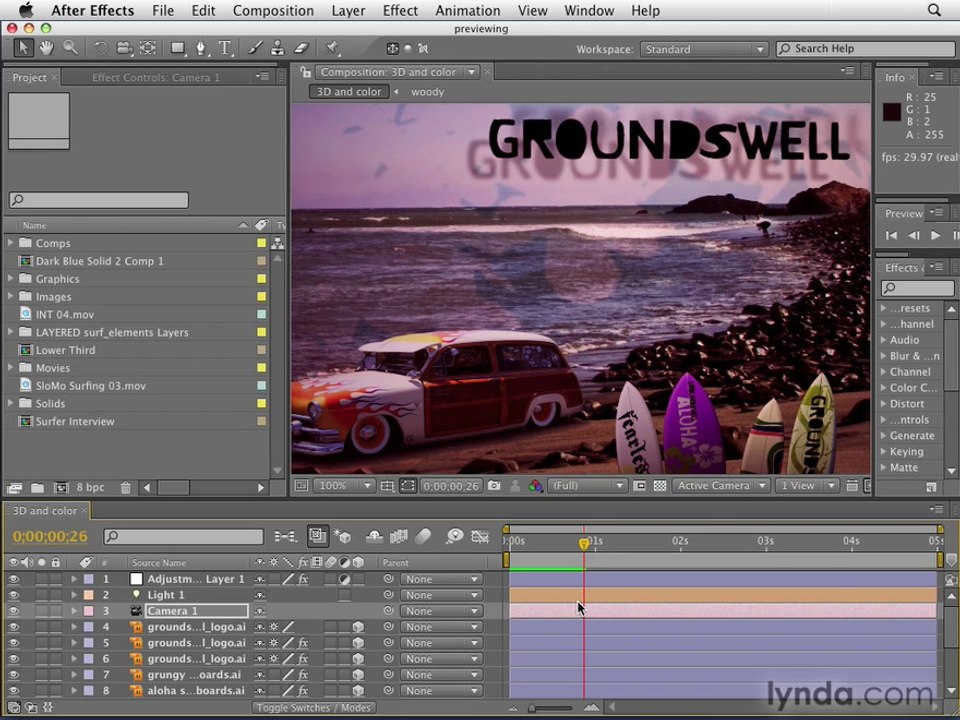Select the Eraser tool
Image resolution: width=960 pixels, height=720 pixels.
tap(301, 48)
